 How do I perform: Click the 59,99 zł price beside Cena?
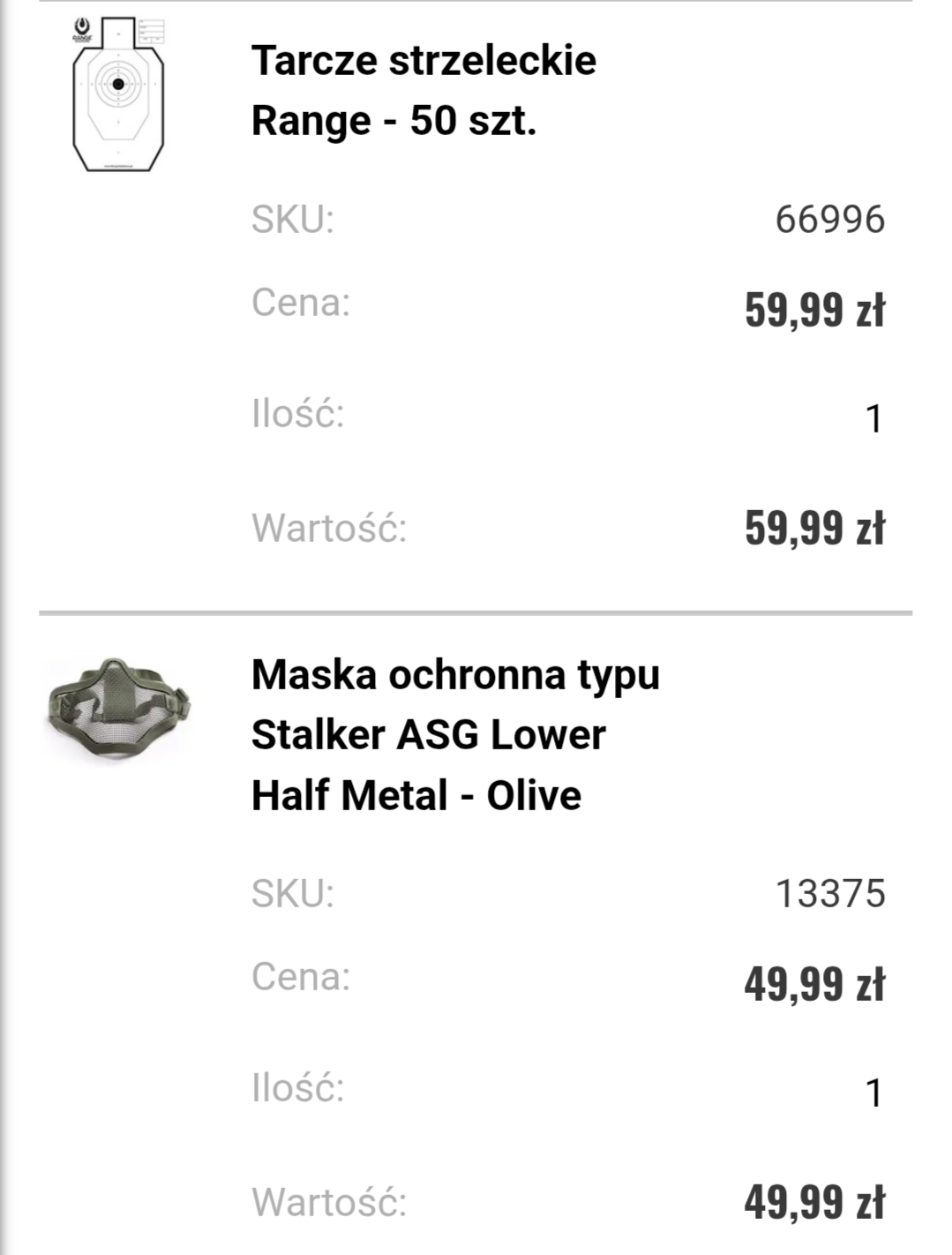tap(813, 309)
